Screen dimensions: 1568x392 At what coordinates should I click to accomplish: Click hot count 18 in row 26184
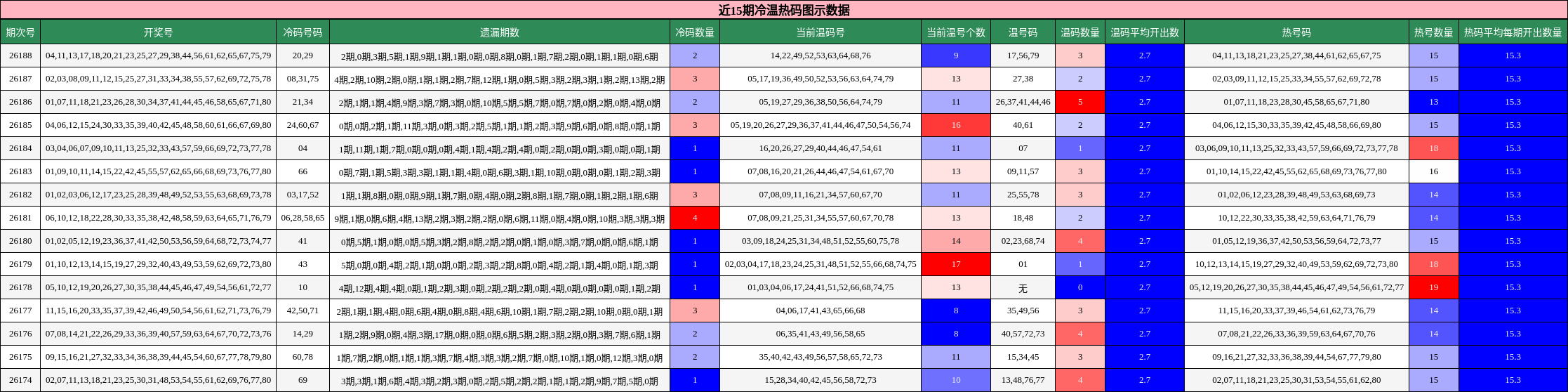[1434, 148]
